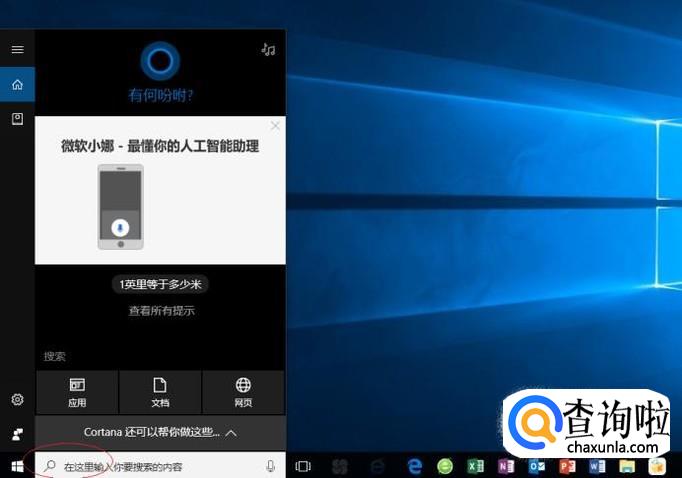Open the Cortana hamburger menu
Screen dimensions: 682x478
pyautogui.click(x=17, y=49)
